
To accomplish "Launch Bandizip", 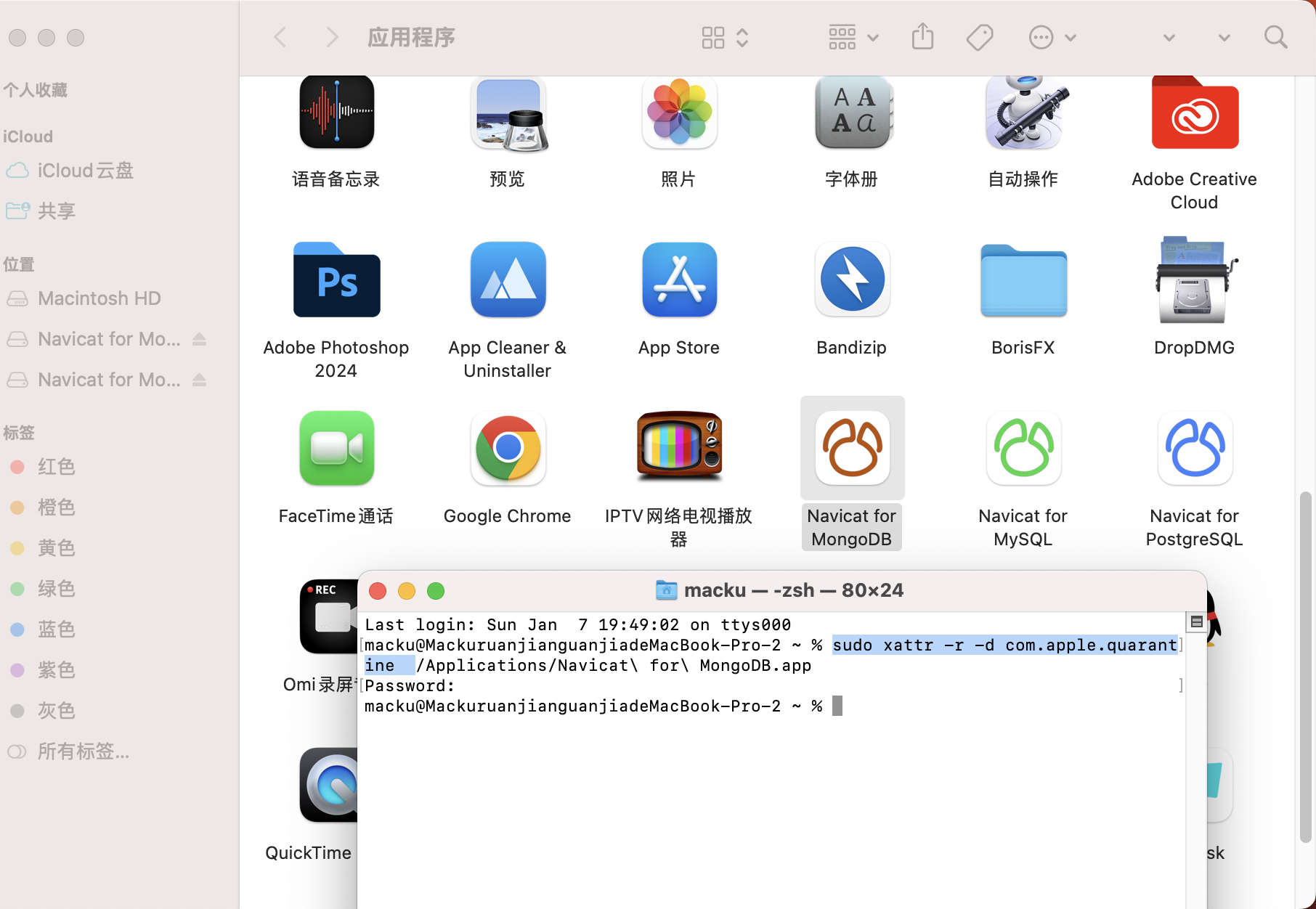I will (852, 280).
